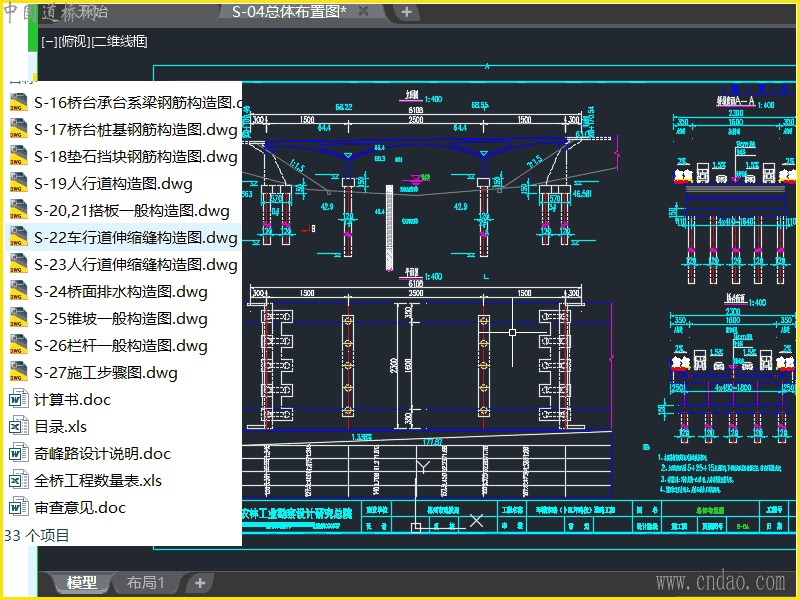800x600 pixels.
Task: Open the 目录.xls spreadsheet
Action: point(60,427)
